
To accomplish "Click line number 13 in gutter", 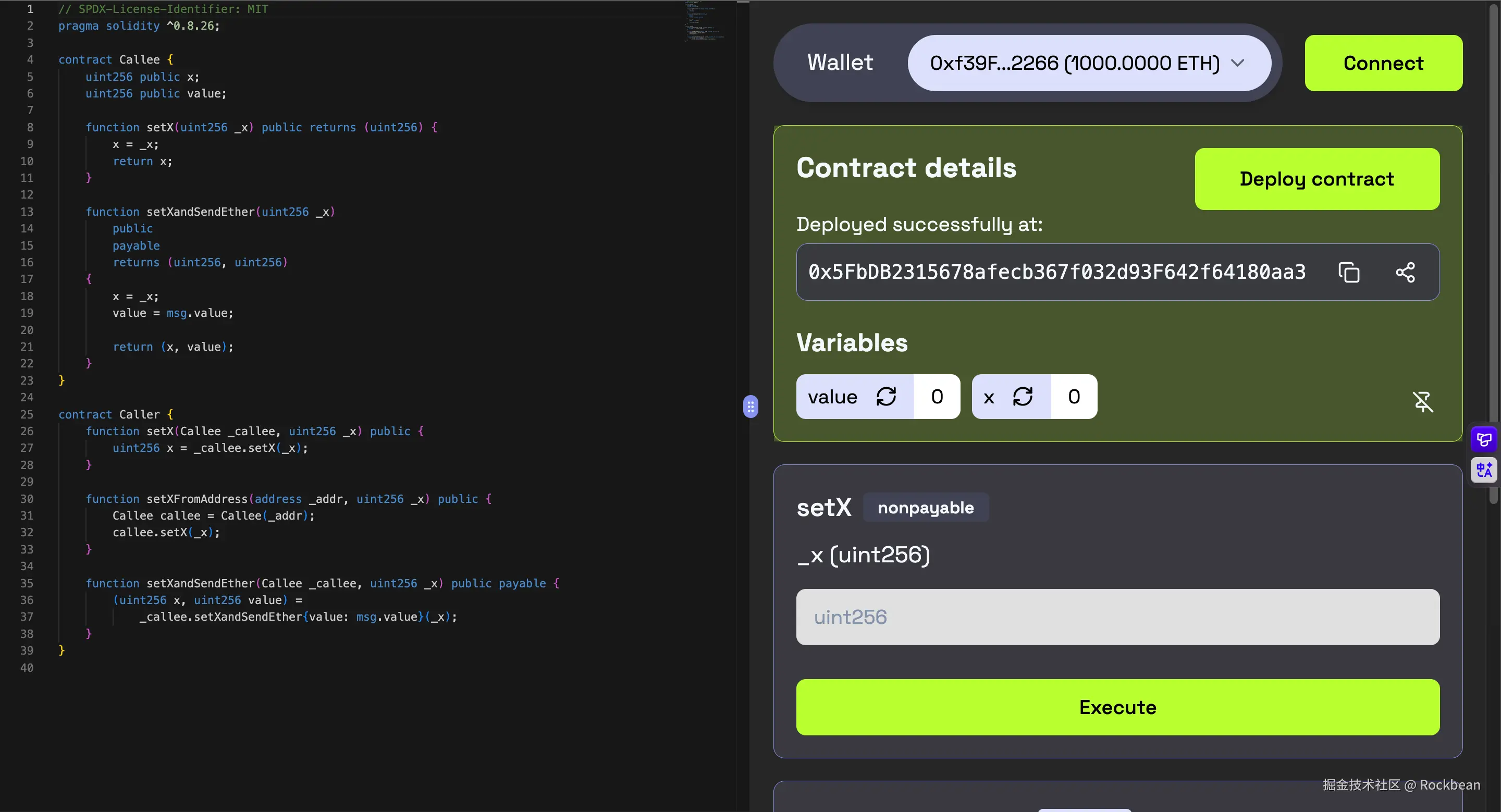I will click(x=27, y=212).
